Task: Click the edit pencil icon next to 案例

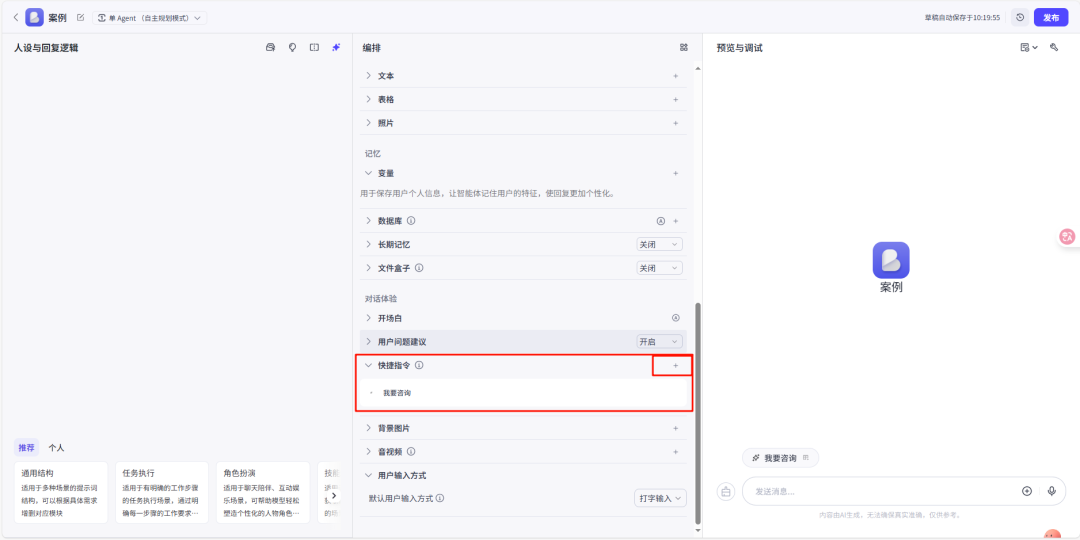Action: click(80, 17)
